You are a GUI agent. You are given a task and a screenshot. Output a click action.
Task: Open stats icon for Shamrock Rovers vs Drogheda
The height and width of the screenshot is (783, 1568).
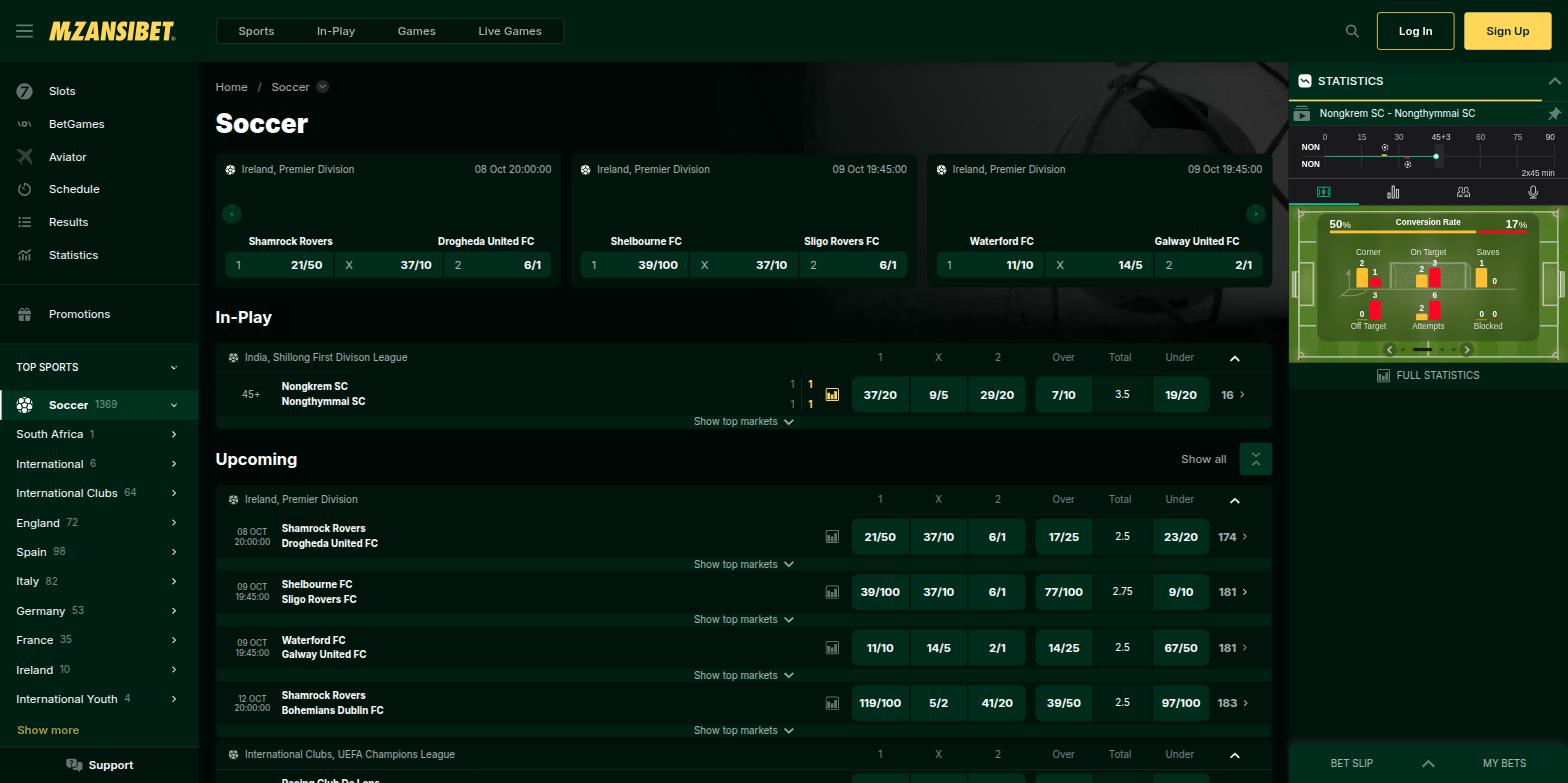832,537
